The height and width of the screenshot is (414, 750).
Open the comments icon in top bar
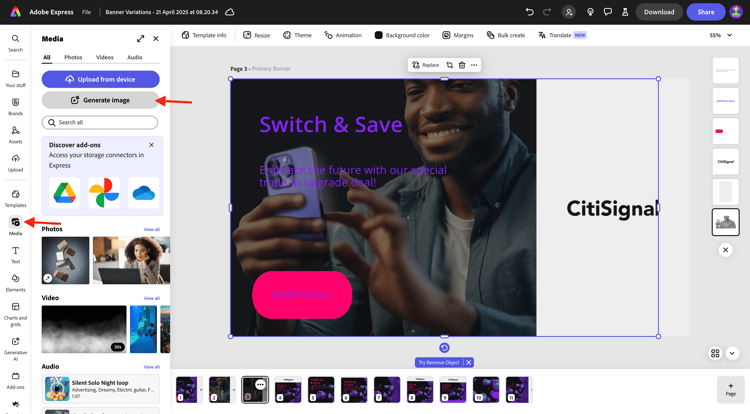coord(607,12)
